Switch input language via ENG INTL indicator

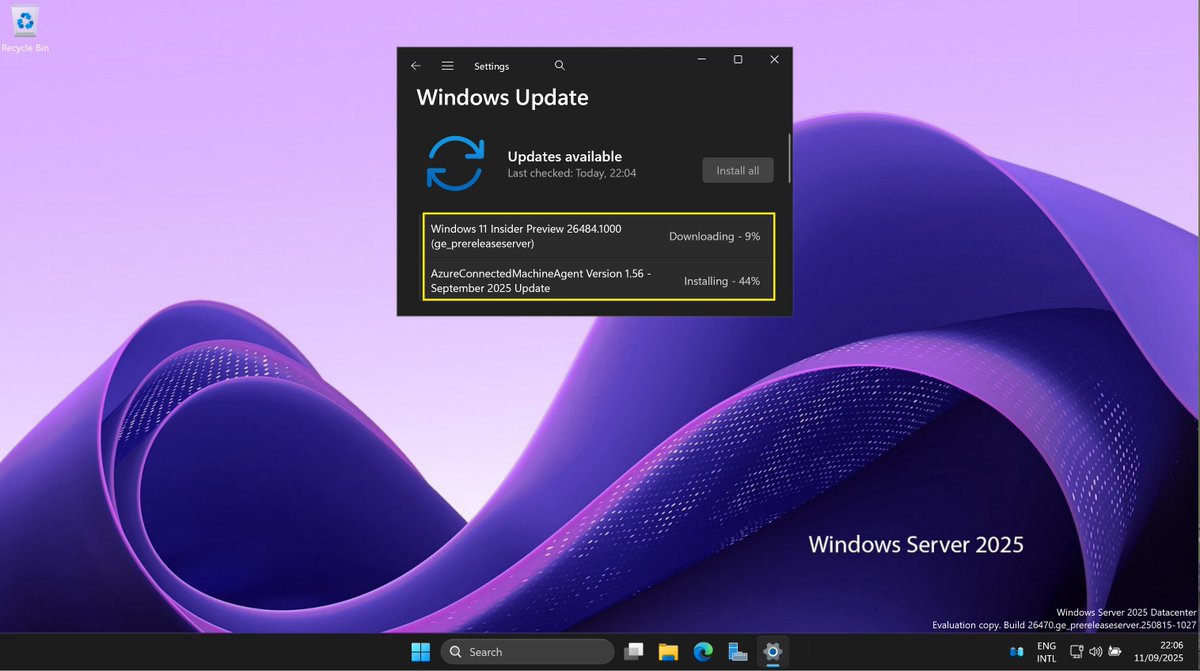point(1045,651)
